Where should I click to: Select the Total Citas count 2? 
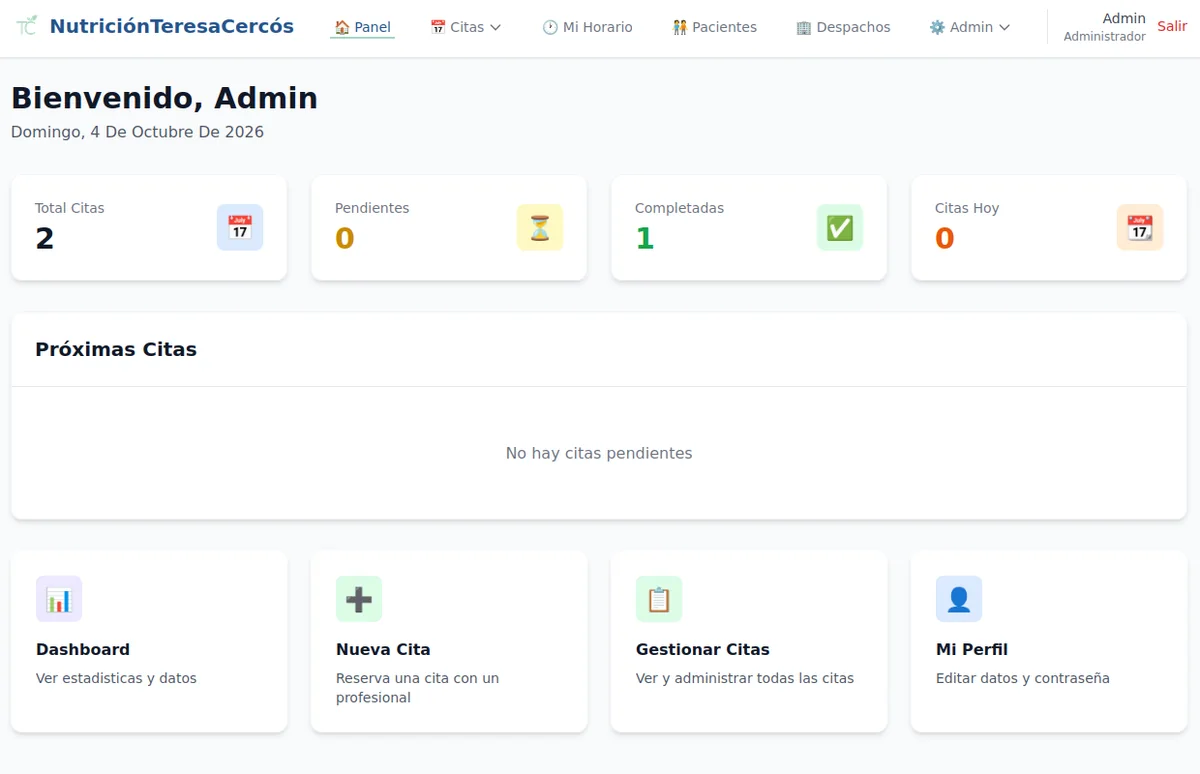click(x=45, y=238)
